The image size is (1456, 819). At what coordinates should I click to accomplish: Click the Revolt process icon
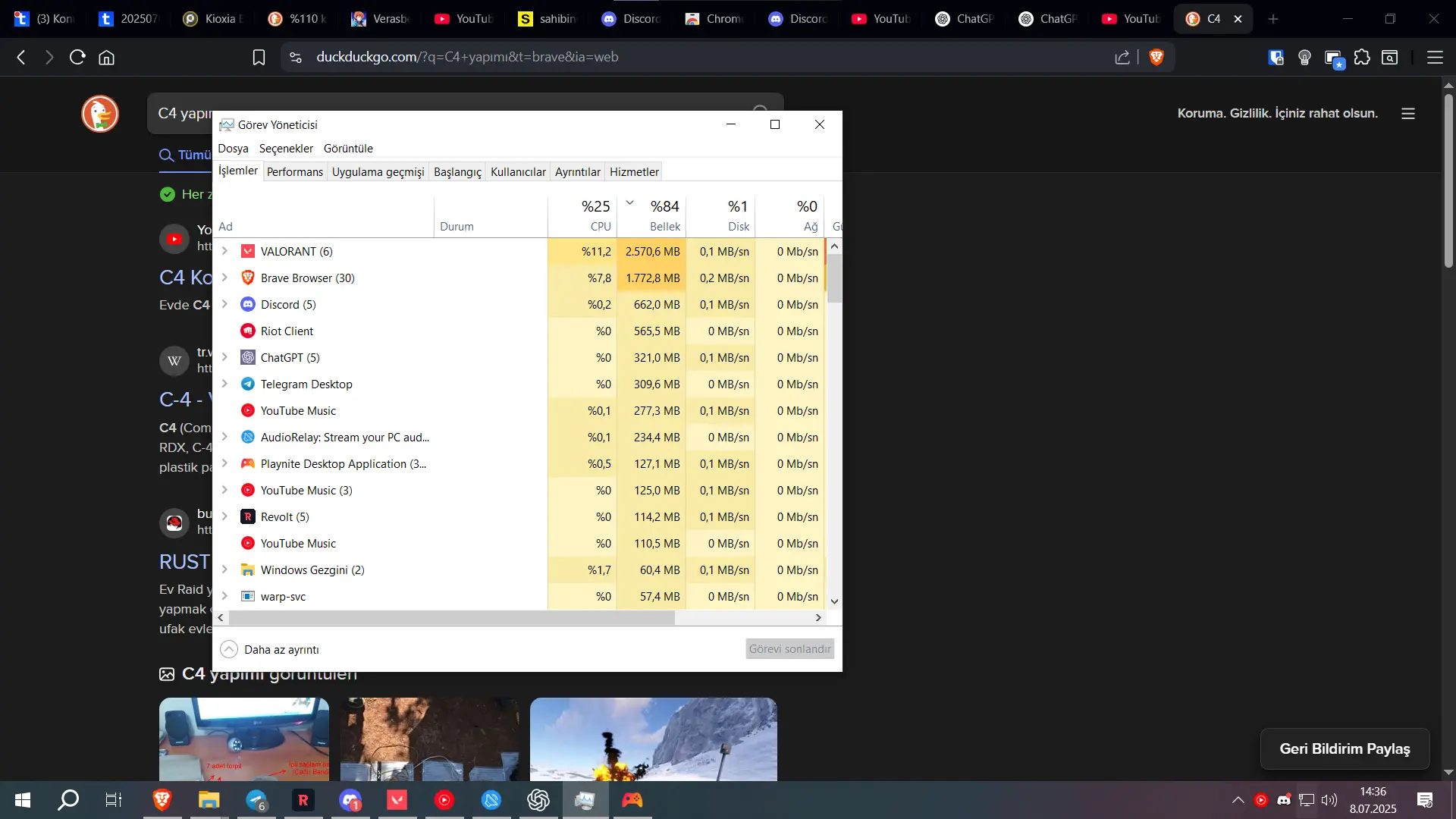coord(247,517)
